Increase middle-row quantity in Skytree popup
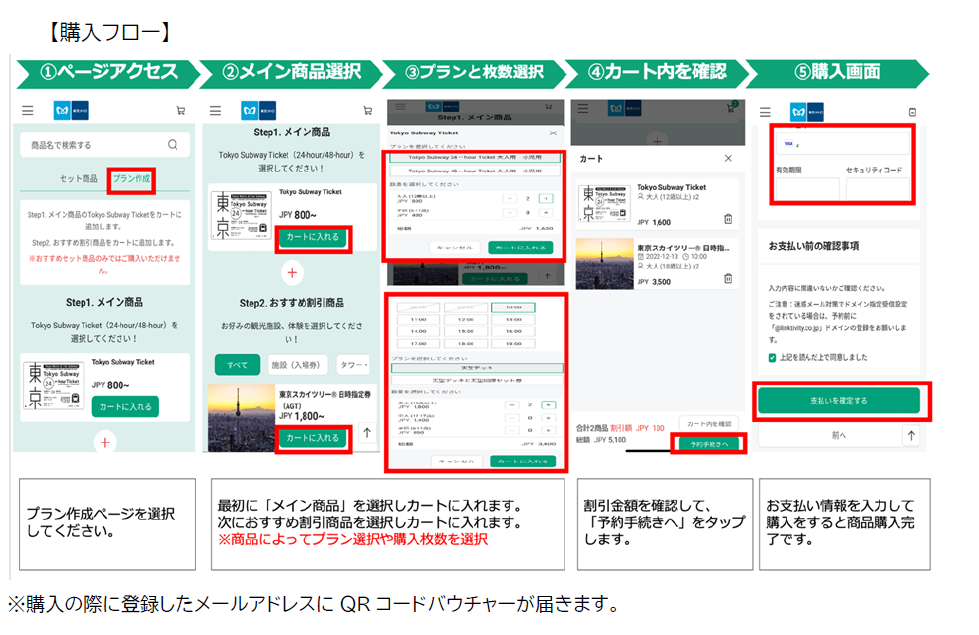 coord(549,418)
